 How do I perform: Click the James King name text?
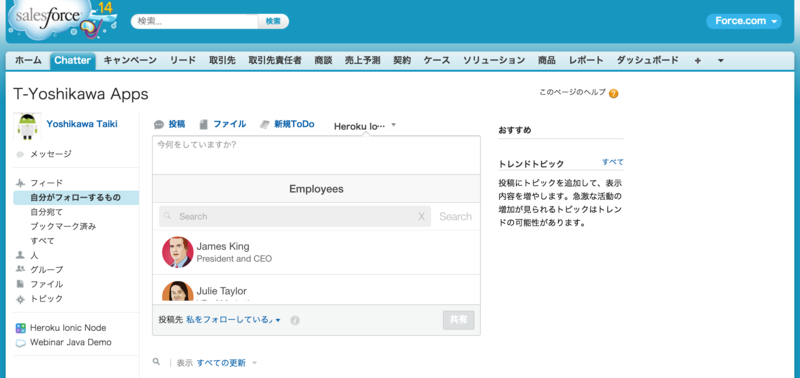[223, 246]
